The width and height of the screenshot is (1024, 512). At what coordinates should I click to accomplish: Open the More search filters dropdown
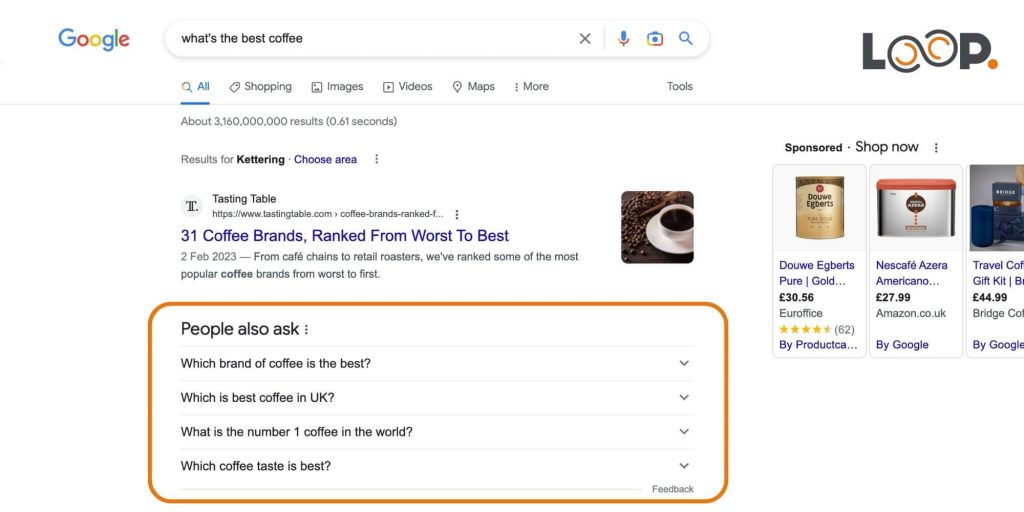pyautogui.click(x=531, y=86)
